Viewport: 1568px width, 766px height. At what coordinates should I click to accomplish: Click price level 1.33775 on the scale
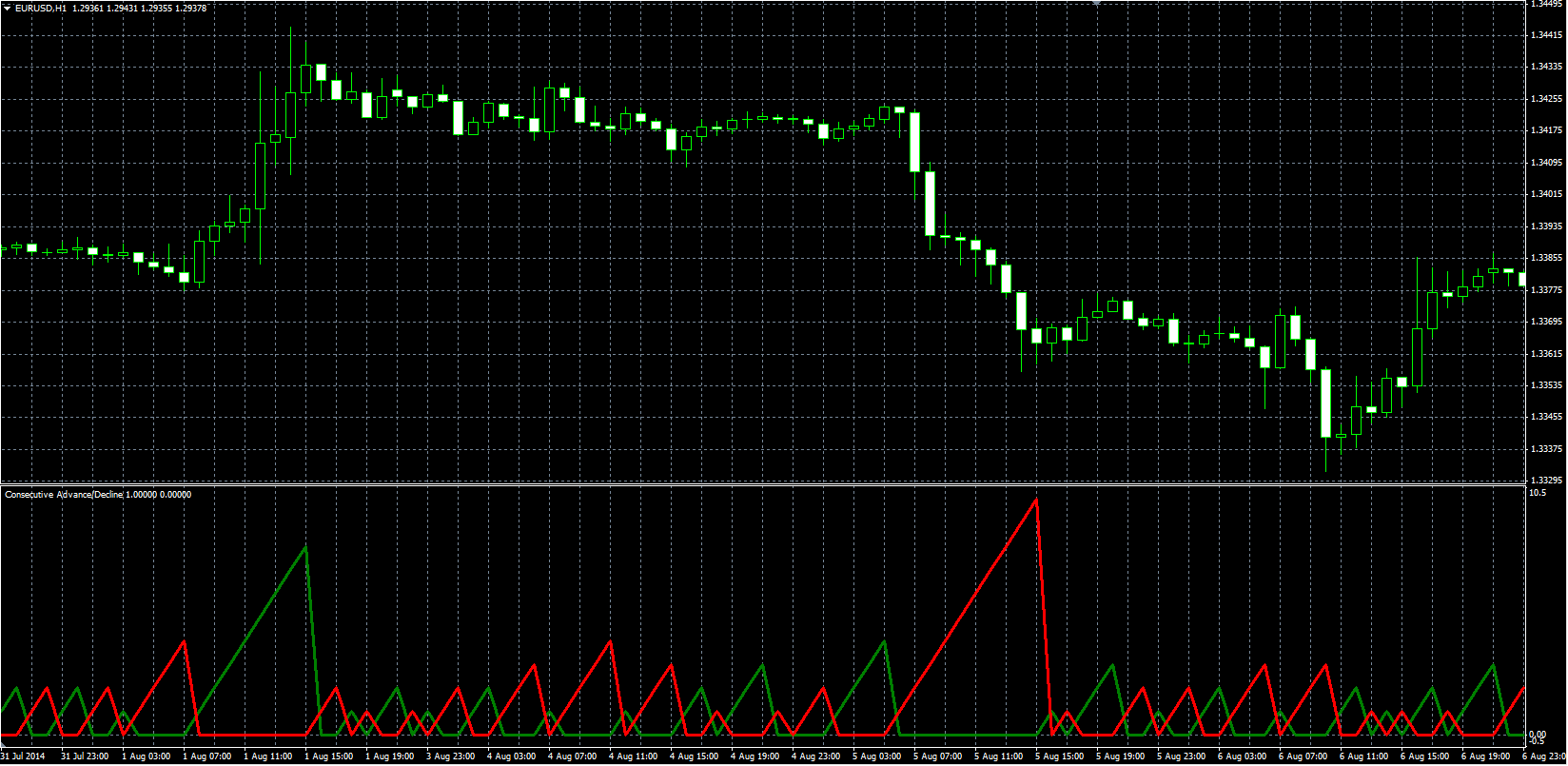[1546, 290]
